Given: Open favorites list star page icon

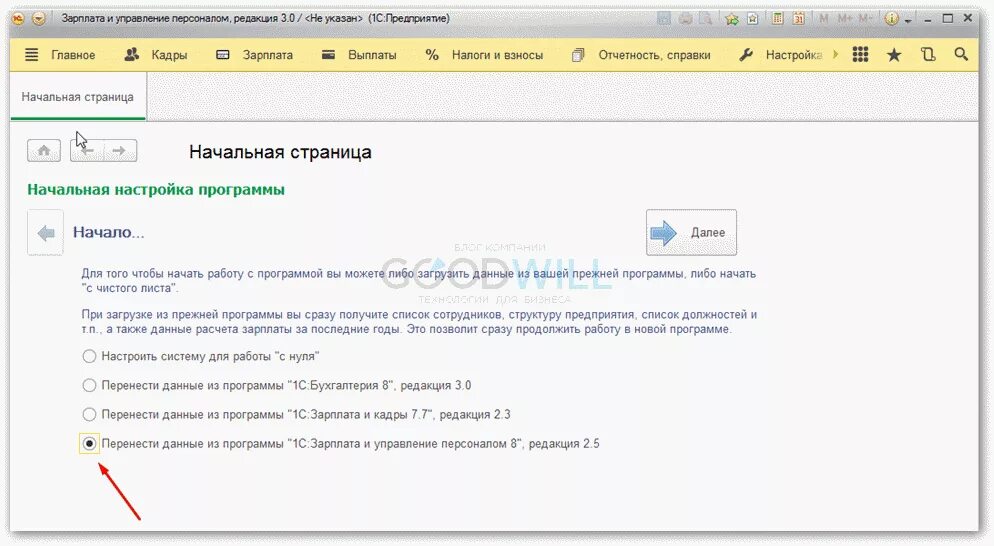Looking at the screenshot, I should 752,19.
